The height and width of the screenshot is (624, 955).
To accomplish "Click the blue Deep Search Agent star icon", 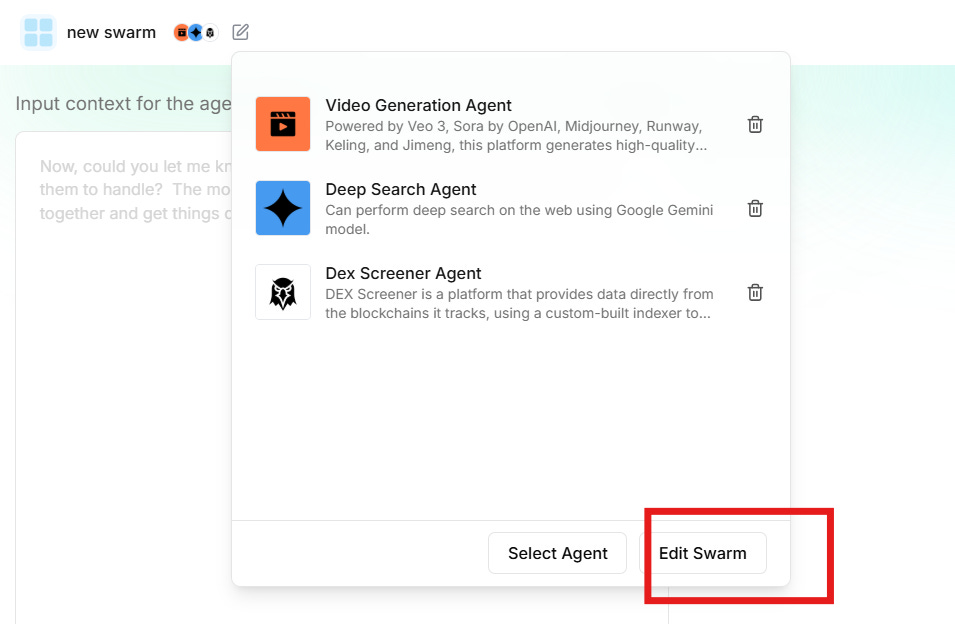I will pyautogui.click(x=283, y=208).
